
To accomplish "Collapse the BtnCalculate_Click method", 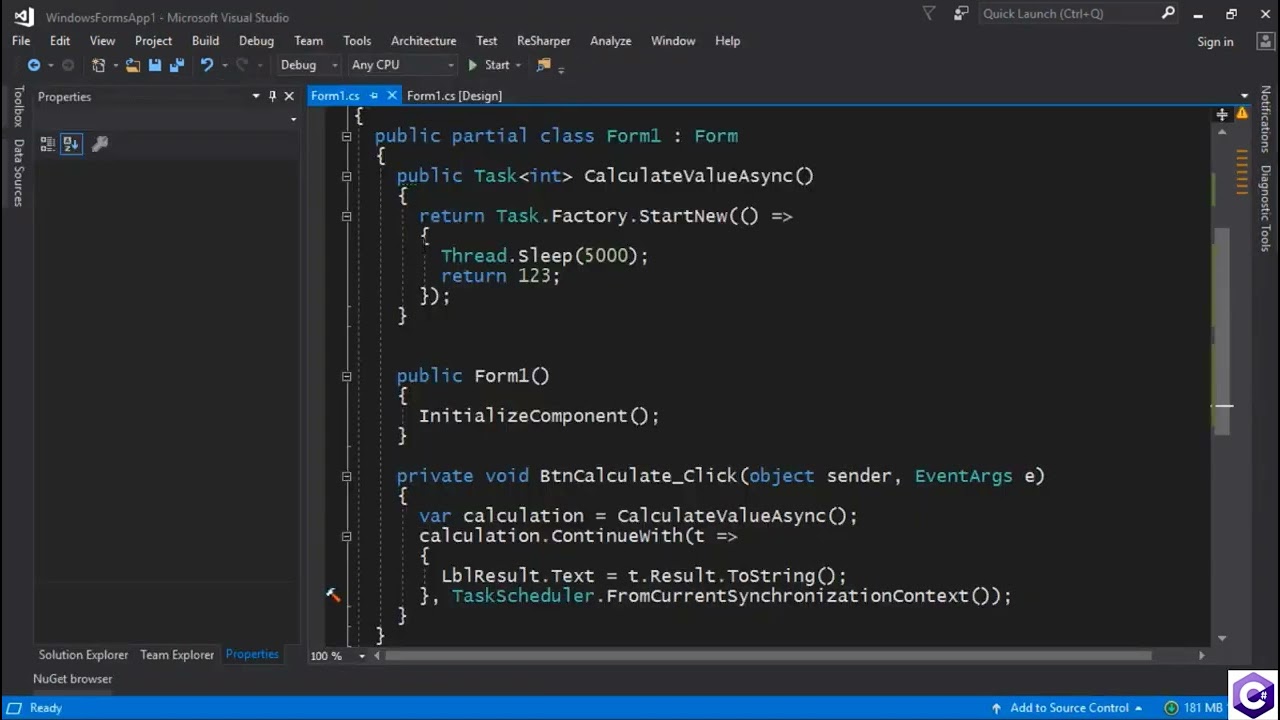I will coord(346,476).
